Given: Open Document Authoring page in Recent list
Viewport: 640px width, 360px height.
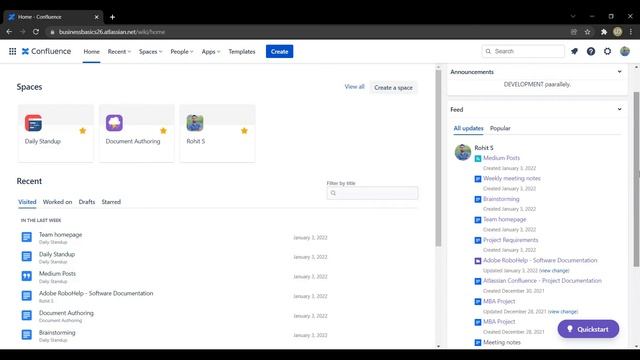Looking at the screenshot, I should [66, 313].
